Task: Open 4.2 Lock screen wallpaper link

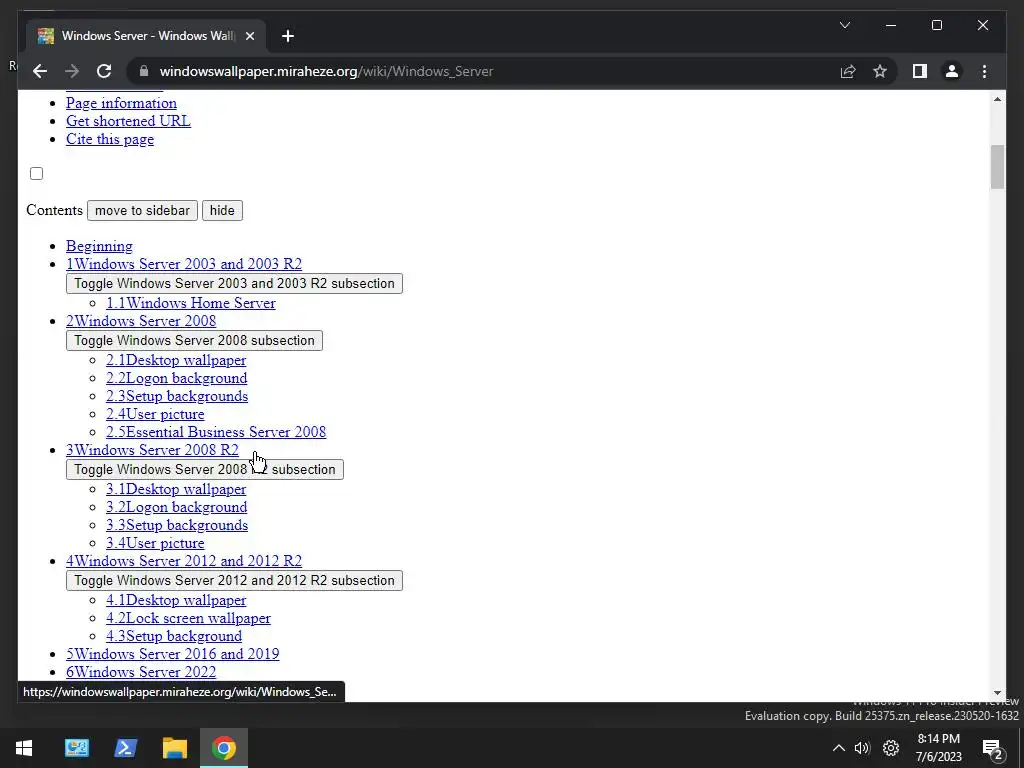Action: pyautogui.click(x=189, y=618)
